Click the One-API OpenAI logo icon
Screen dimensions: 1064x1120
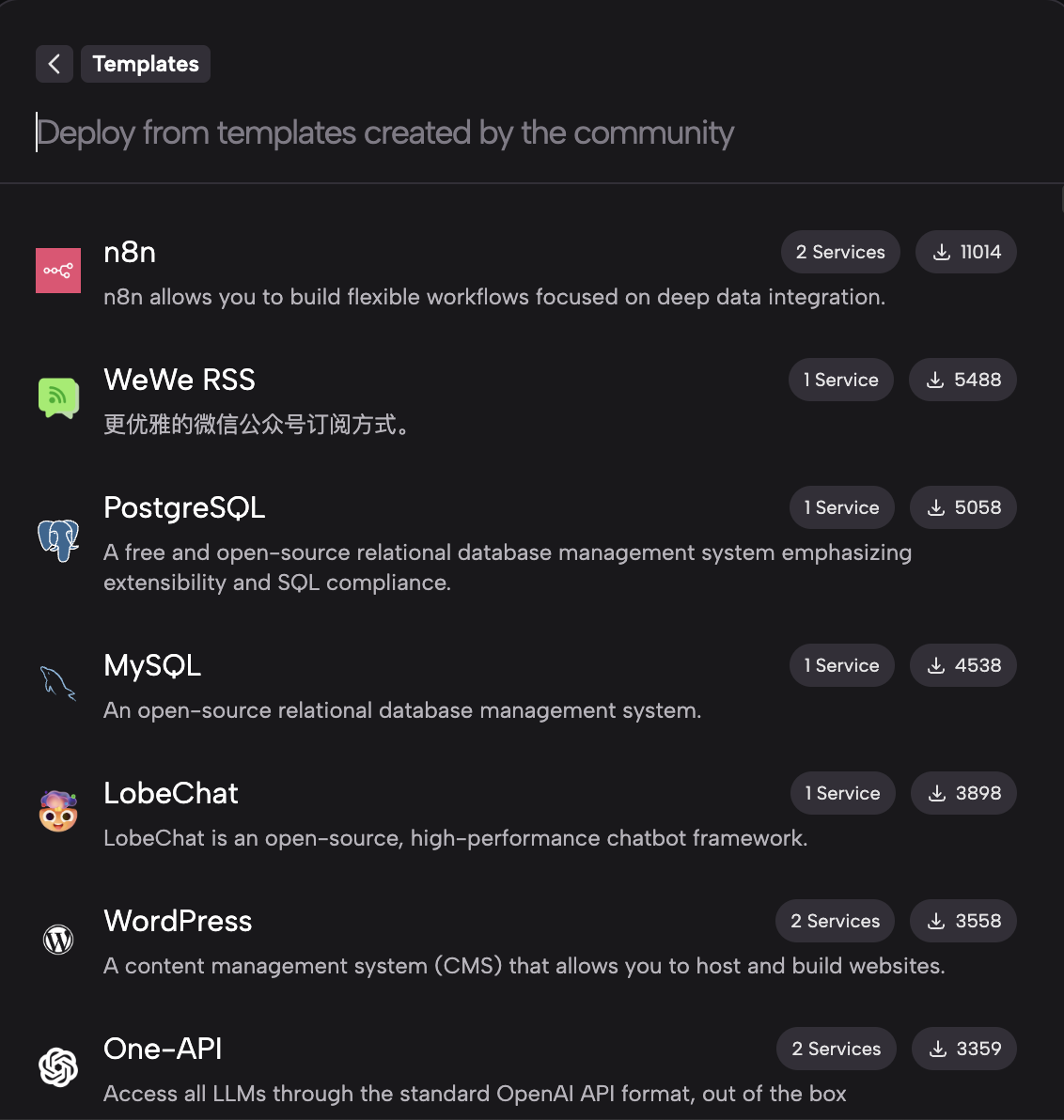tap(58, 1067)
